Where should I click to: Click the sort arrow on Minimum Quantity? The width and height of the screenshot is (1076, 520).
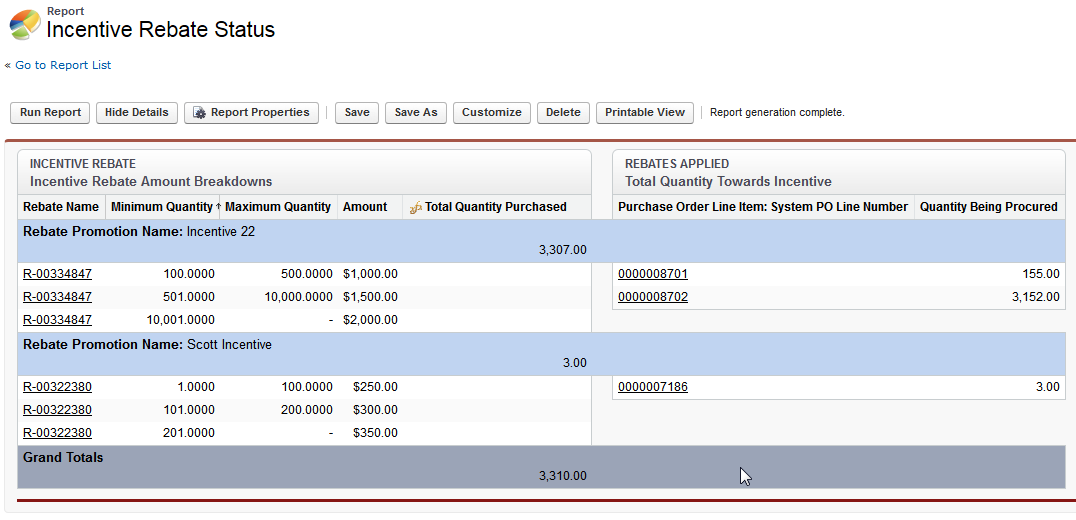coord(218,207)
